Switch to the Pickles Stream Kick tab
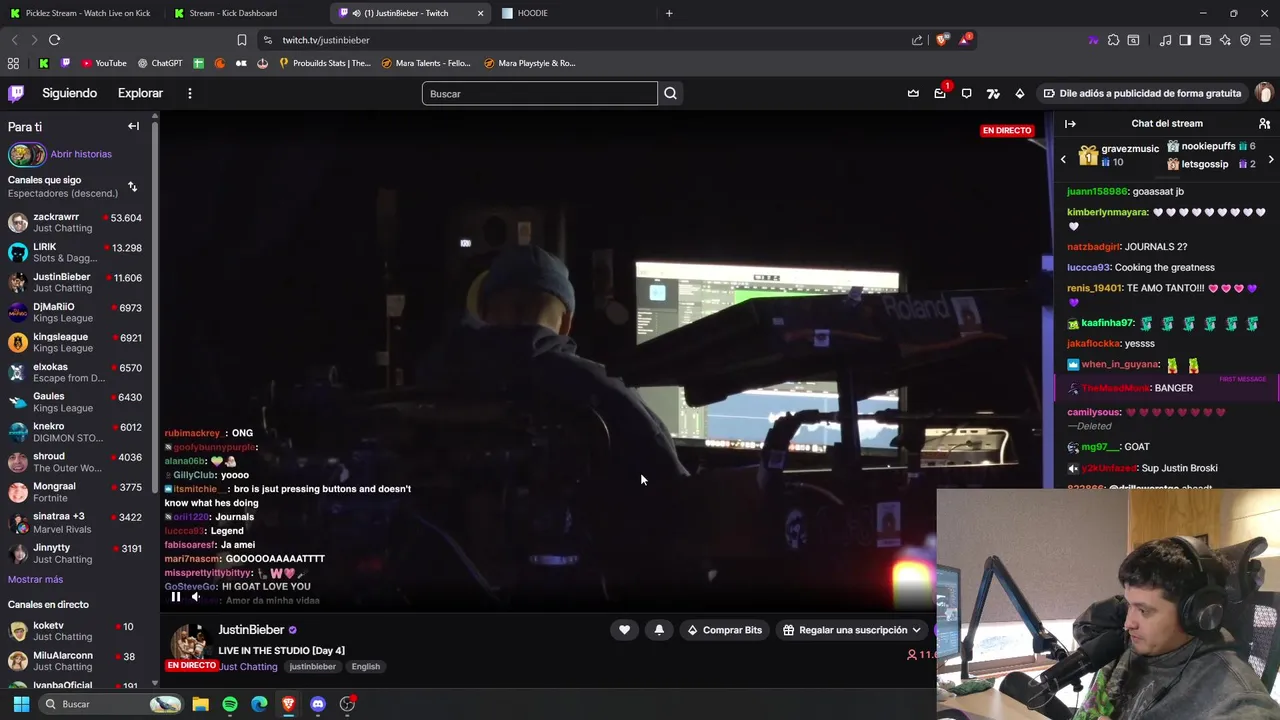1280x720 pixels. point(80,13)
